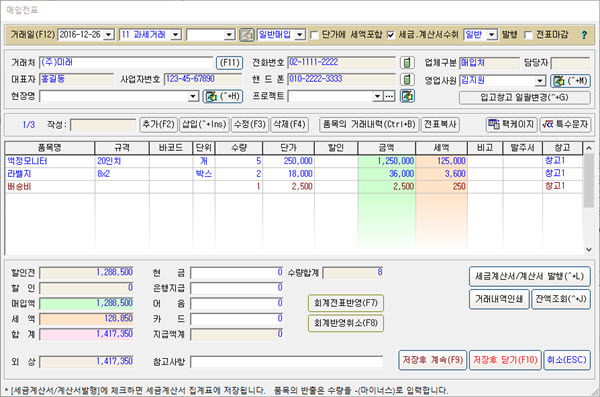Open 품목의 거래내력(Ctrl+B) button

pos(369,124)
